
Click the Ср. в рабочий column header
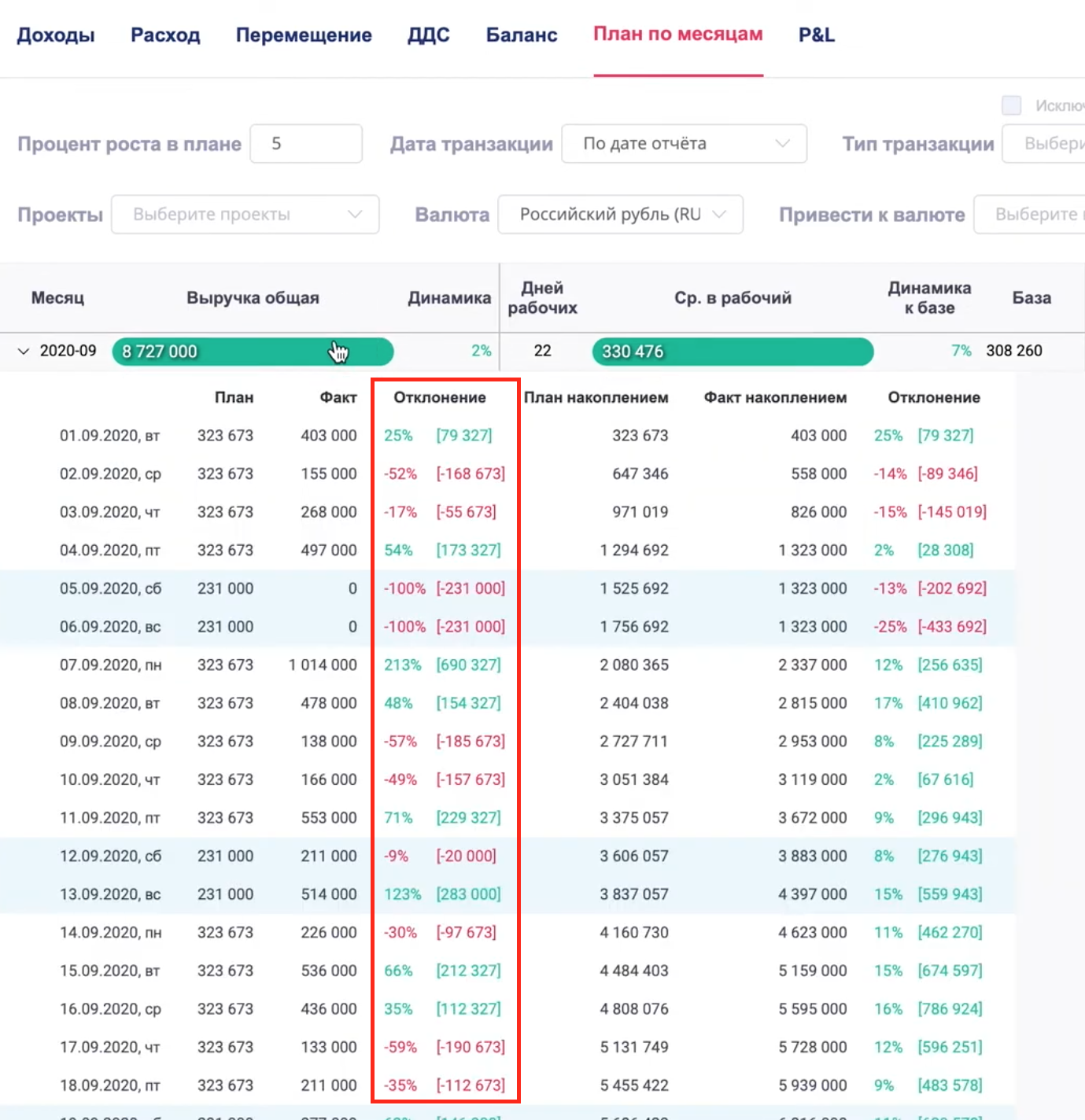[x=733, y=297]
